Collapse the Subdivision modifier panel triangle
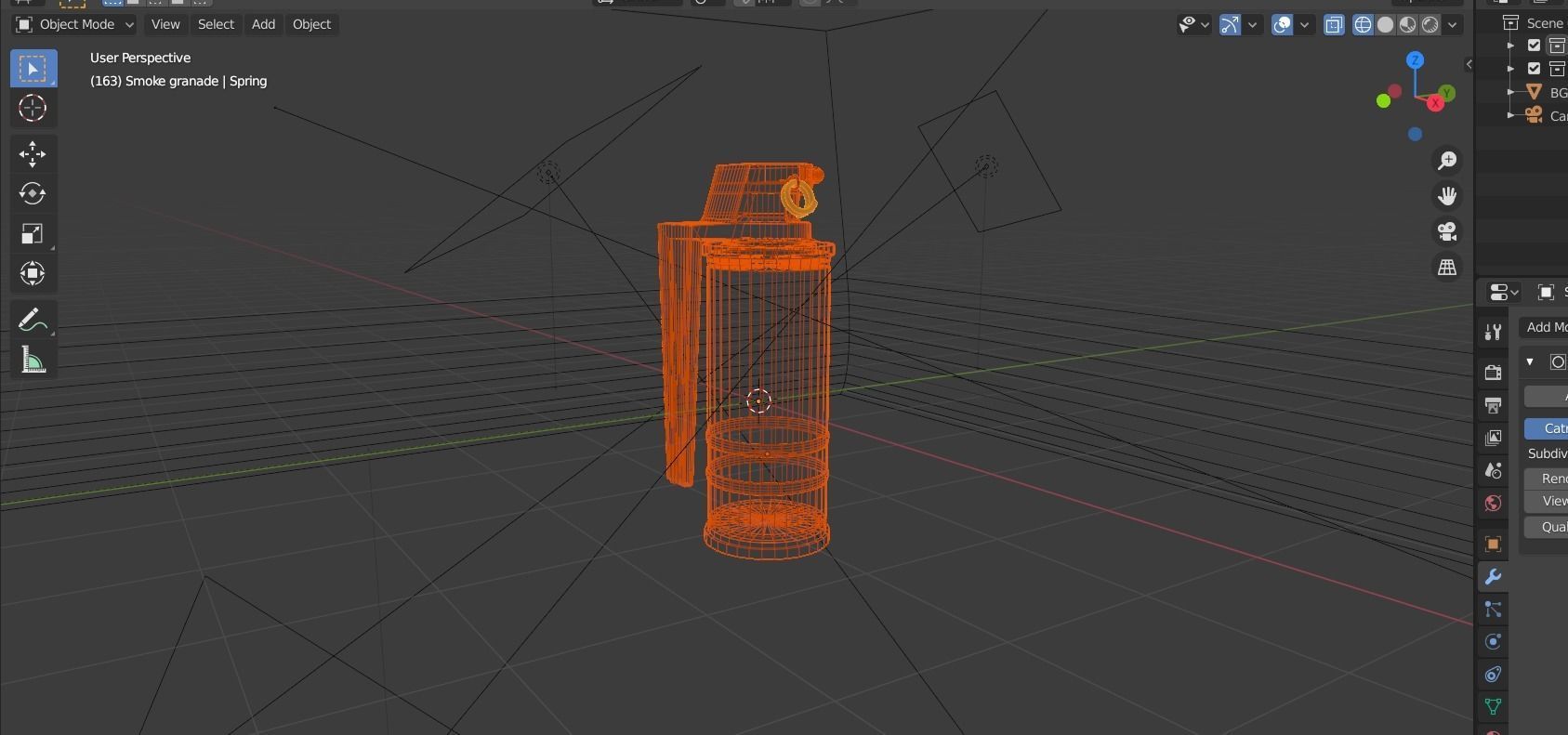This screenshot has width=1568, height=735. (1530, 361)
